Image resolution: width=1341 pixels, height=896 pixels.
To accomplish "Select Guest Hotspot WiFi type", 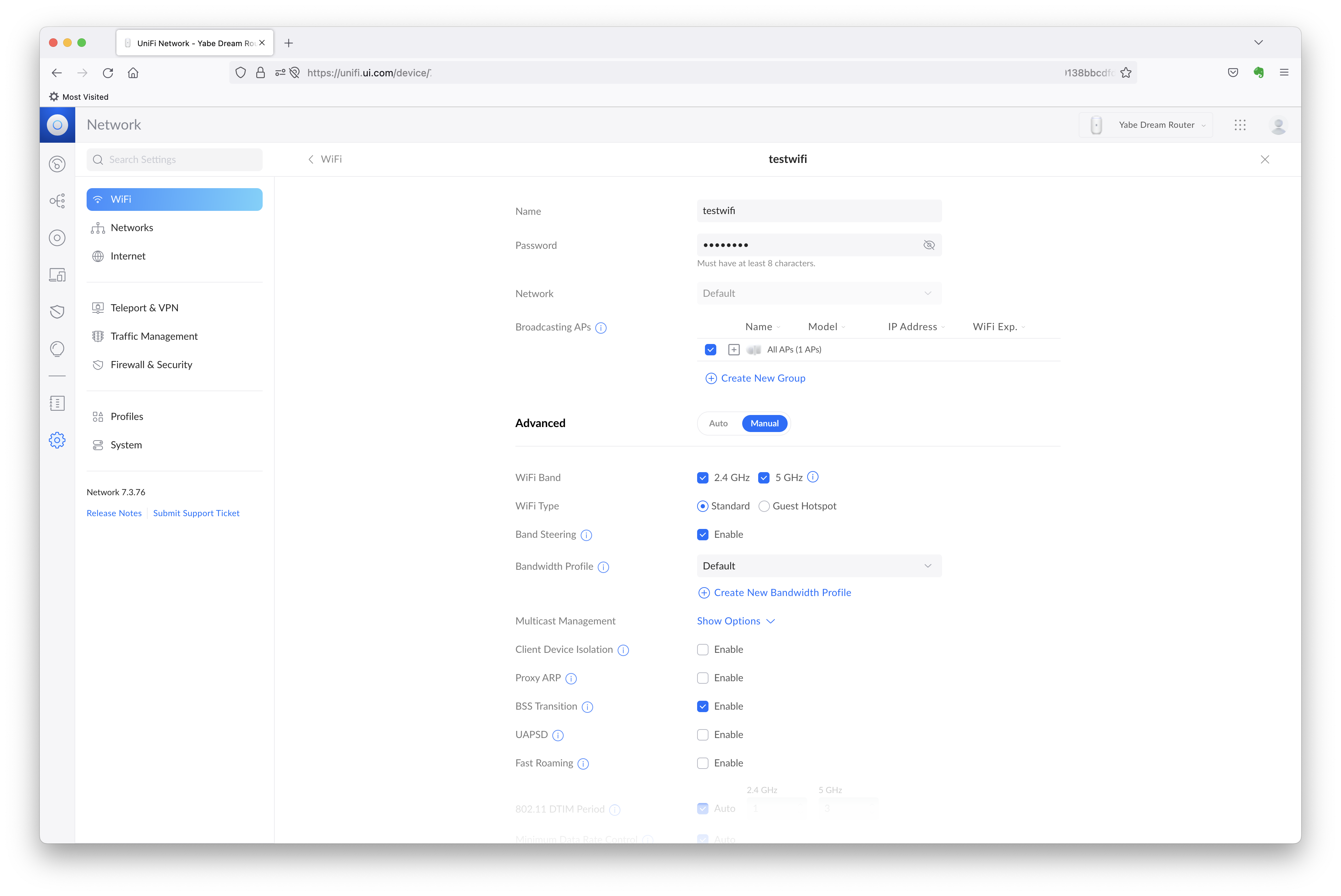I will click(x=764, y=506).
